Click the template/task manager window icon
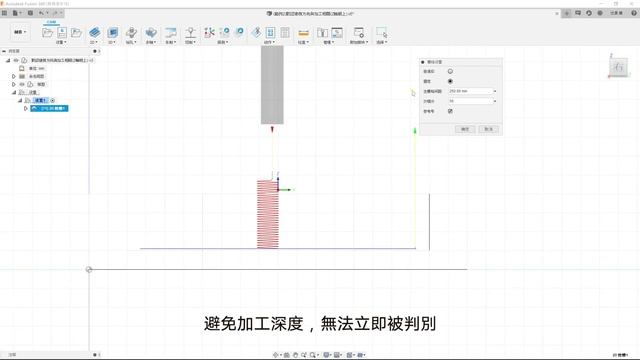 click(x=337, y=32)
